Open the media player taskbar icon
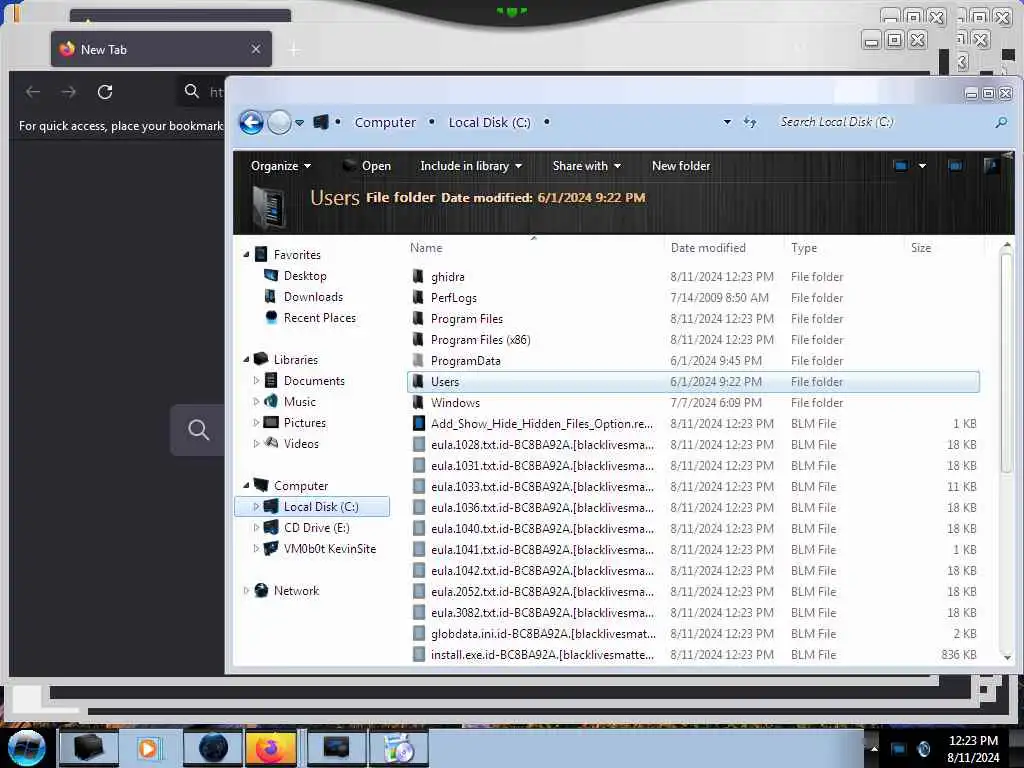 (x=148, y=748)
